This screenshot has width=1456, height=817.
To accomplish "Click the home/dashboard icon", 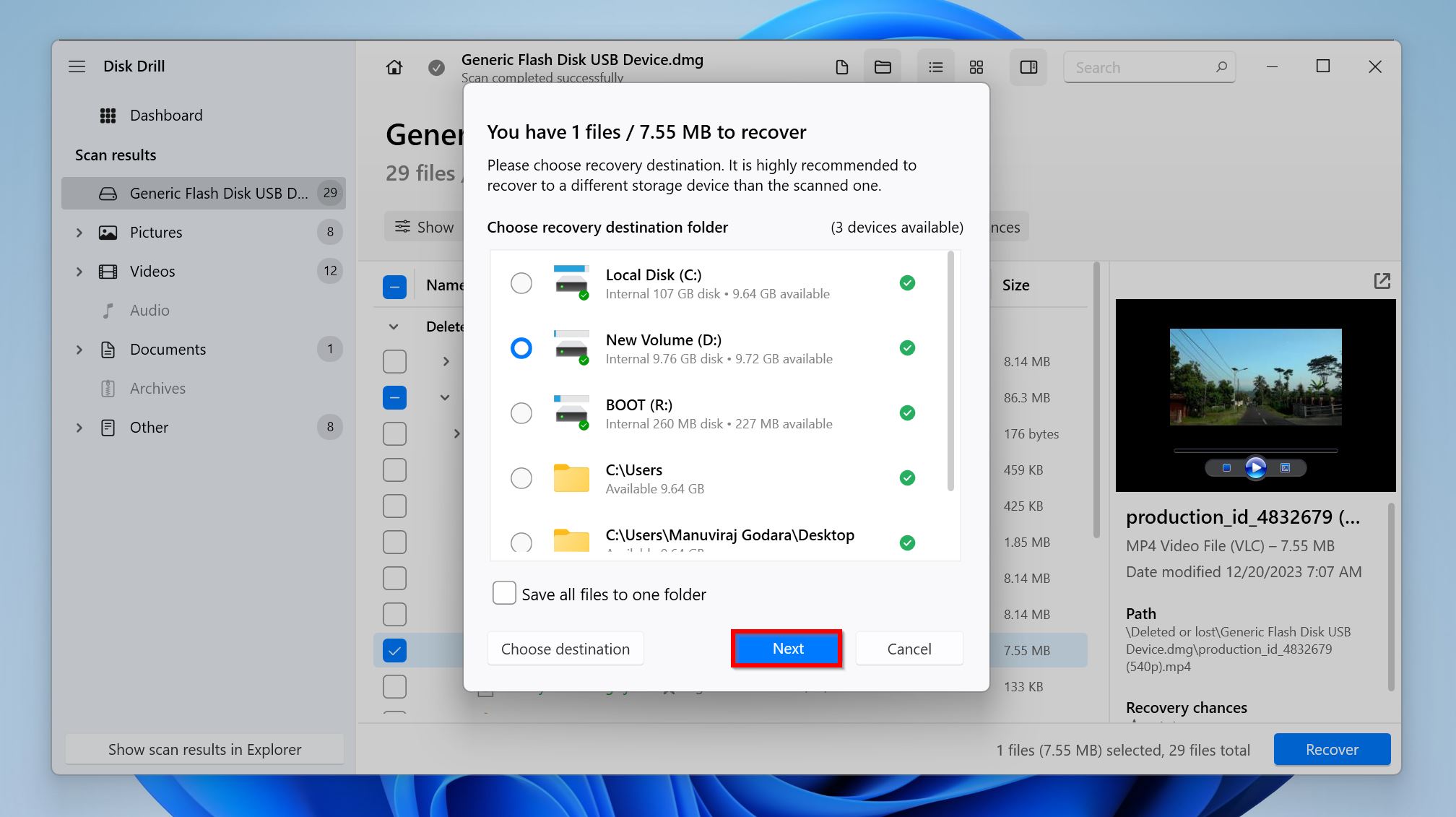I will 393,67.
